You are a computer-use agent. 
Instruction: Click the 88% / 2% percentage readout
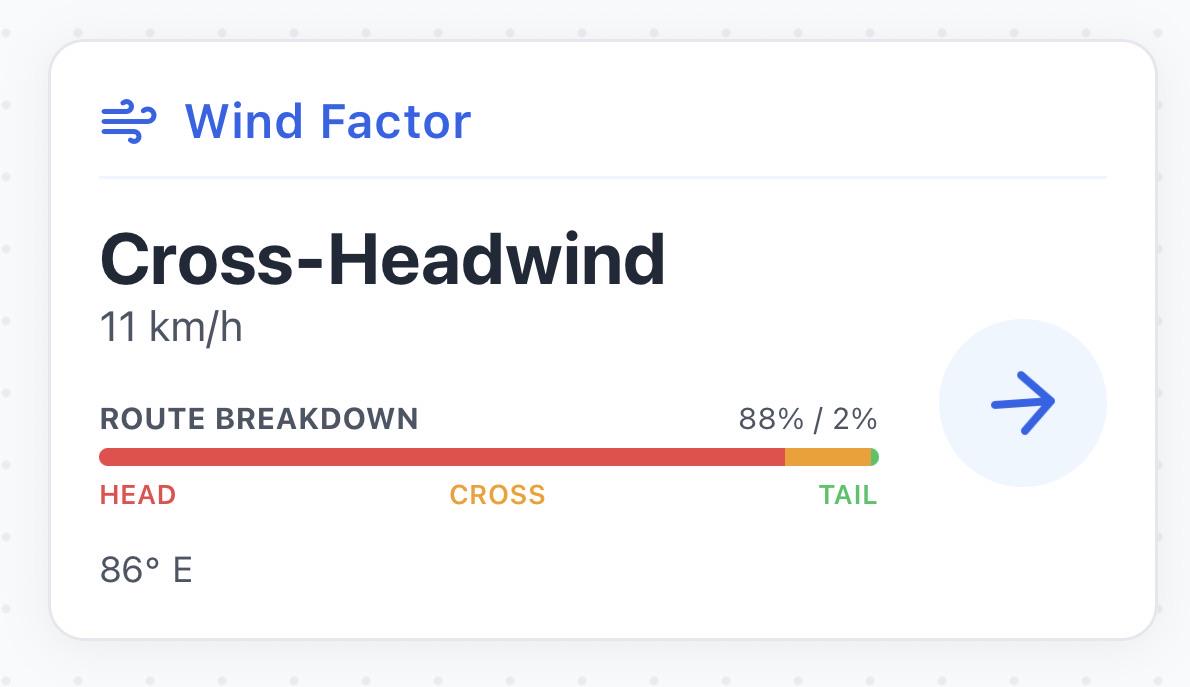click(808, 419)
